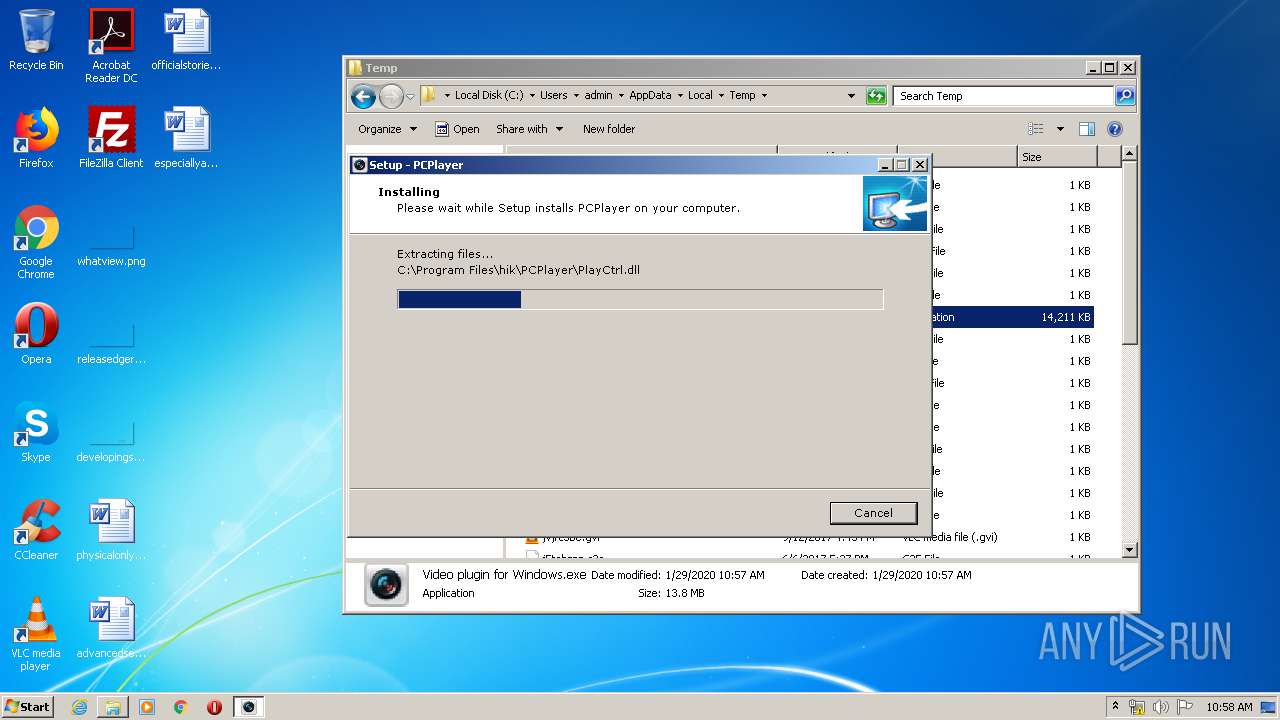Expand the view options dropdown arrow
Viewport: 1280px width, 720px height.
(x=1060, y=129)
